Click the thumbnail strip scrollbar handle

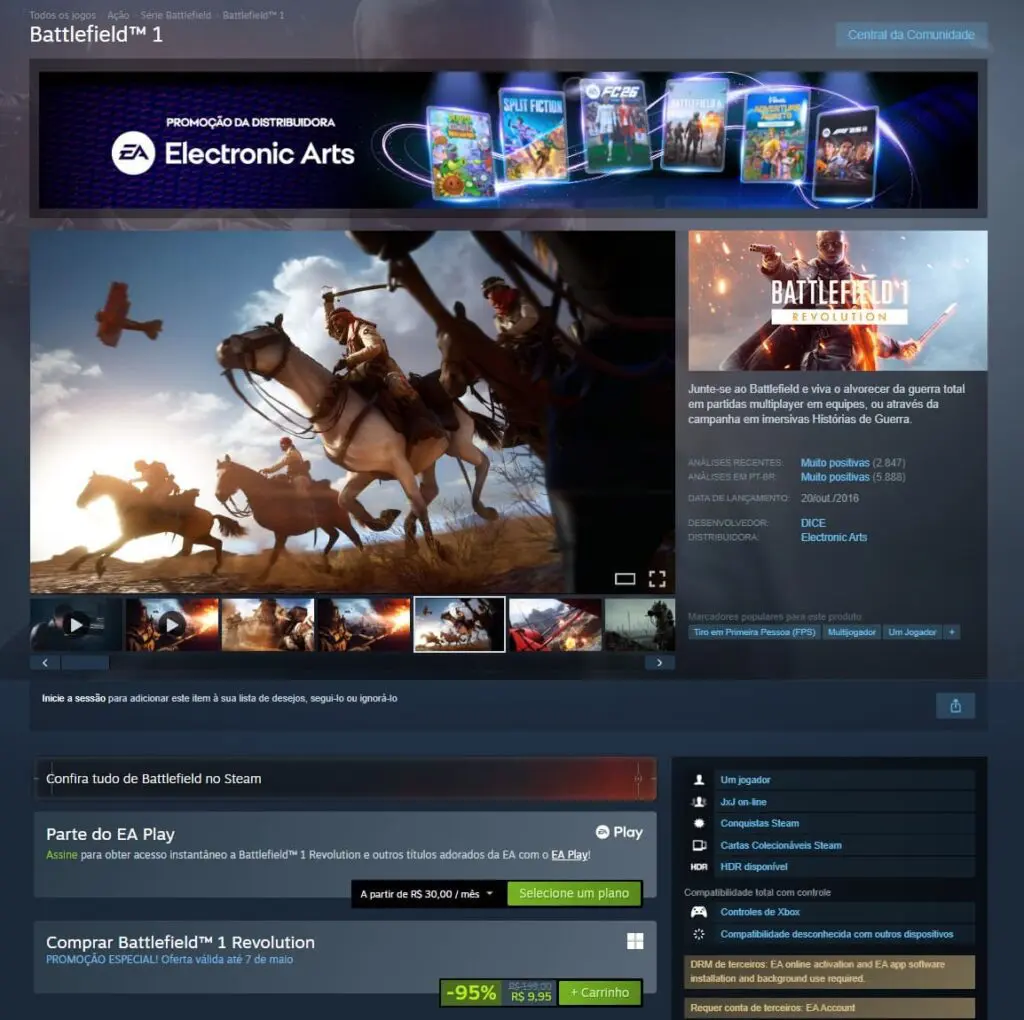(x=85, y=663)
